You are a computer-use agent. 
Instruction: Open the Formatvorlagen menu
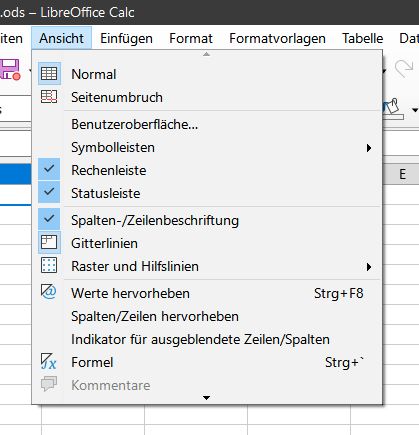[277, 38]
